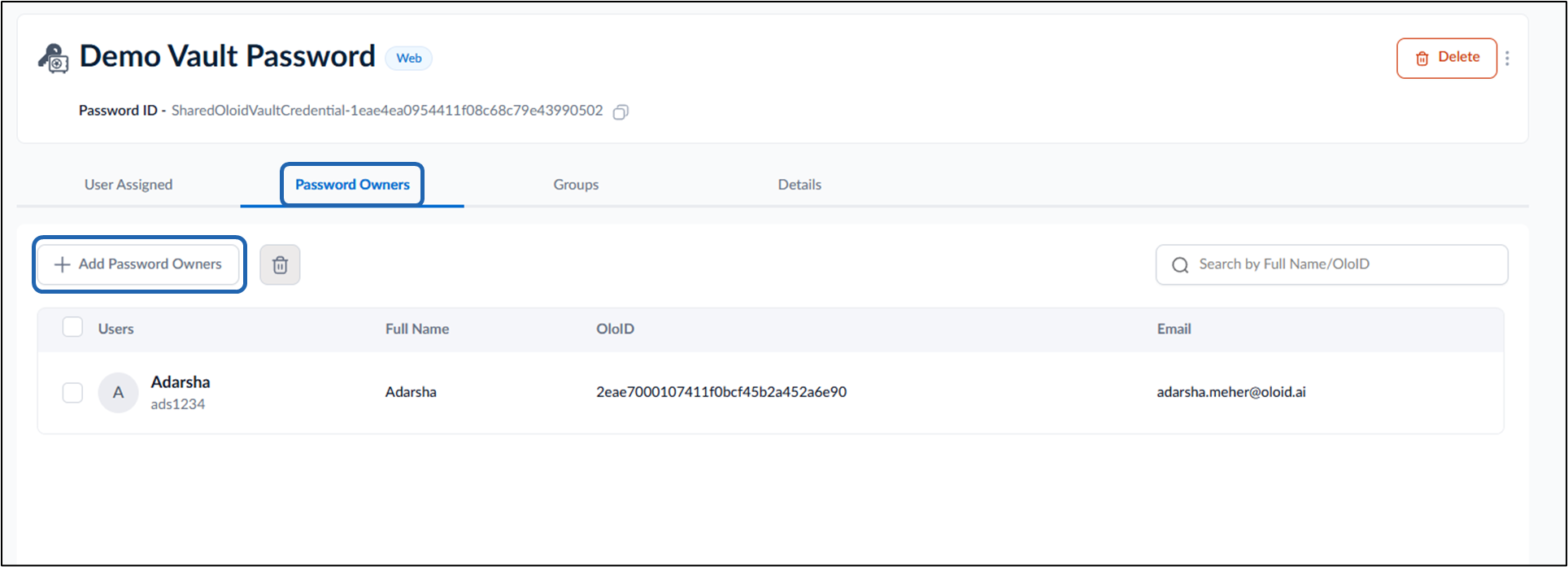Open the three-dot more options menu
The width and height of the screenshot is (1568, 567).
click(1507, 59)
